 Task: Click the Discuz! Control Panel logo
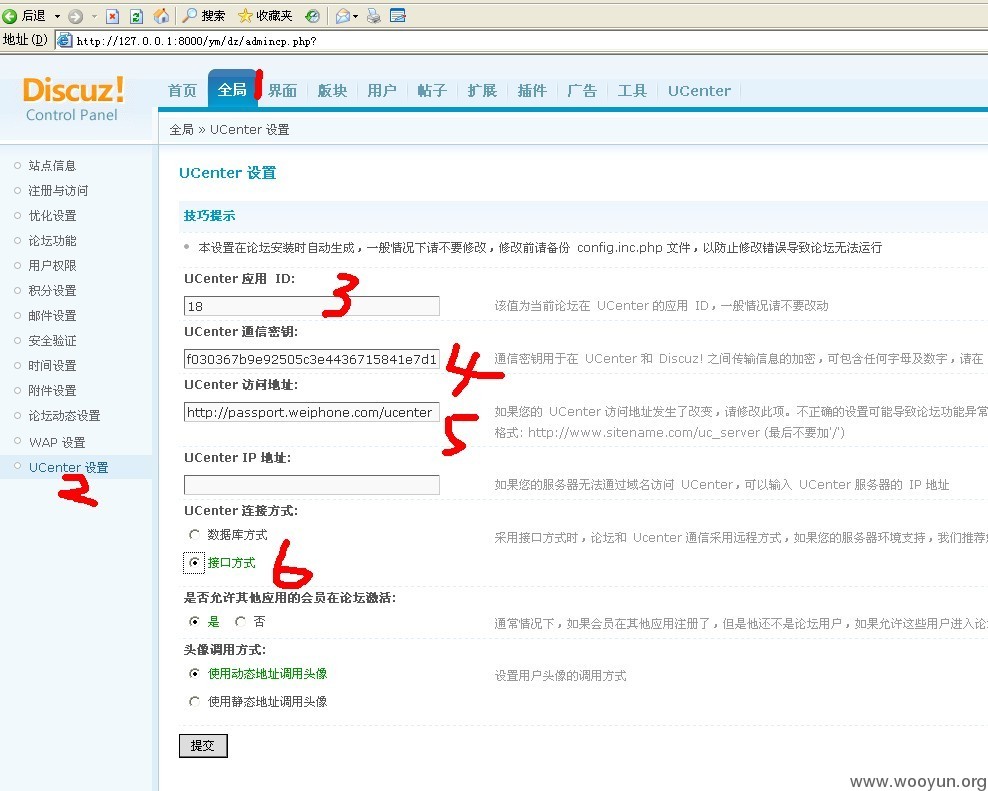pyautogui.click(x=73, y=99)
